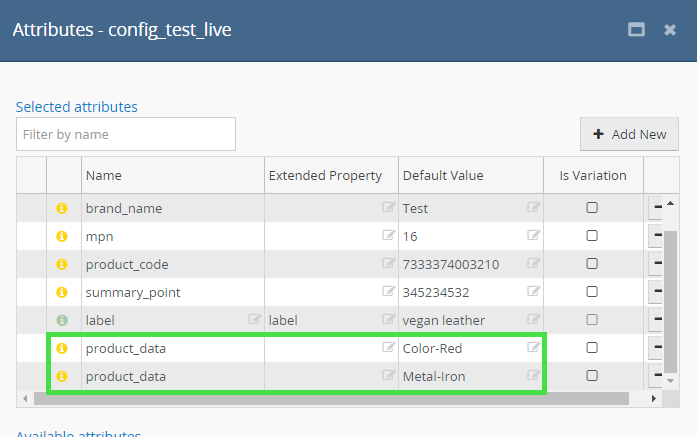697x437 pixels.
Task: Click the green info icon beside label
Action: click(x=61, y=320)
